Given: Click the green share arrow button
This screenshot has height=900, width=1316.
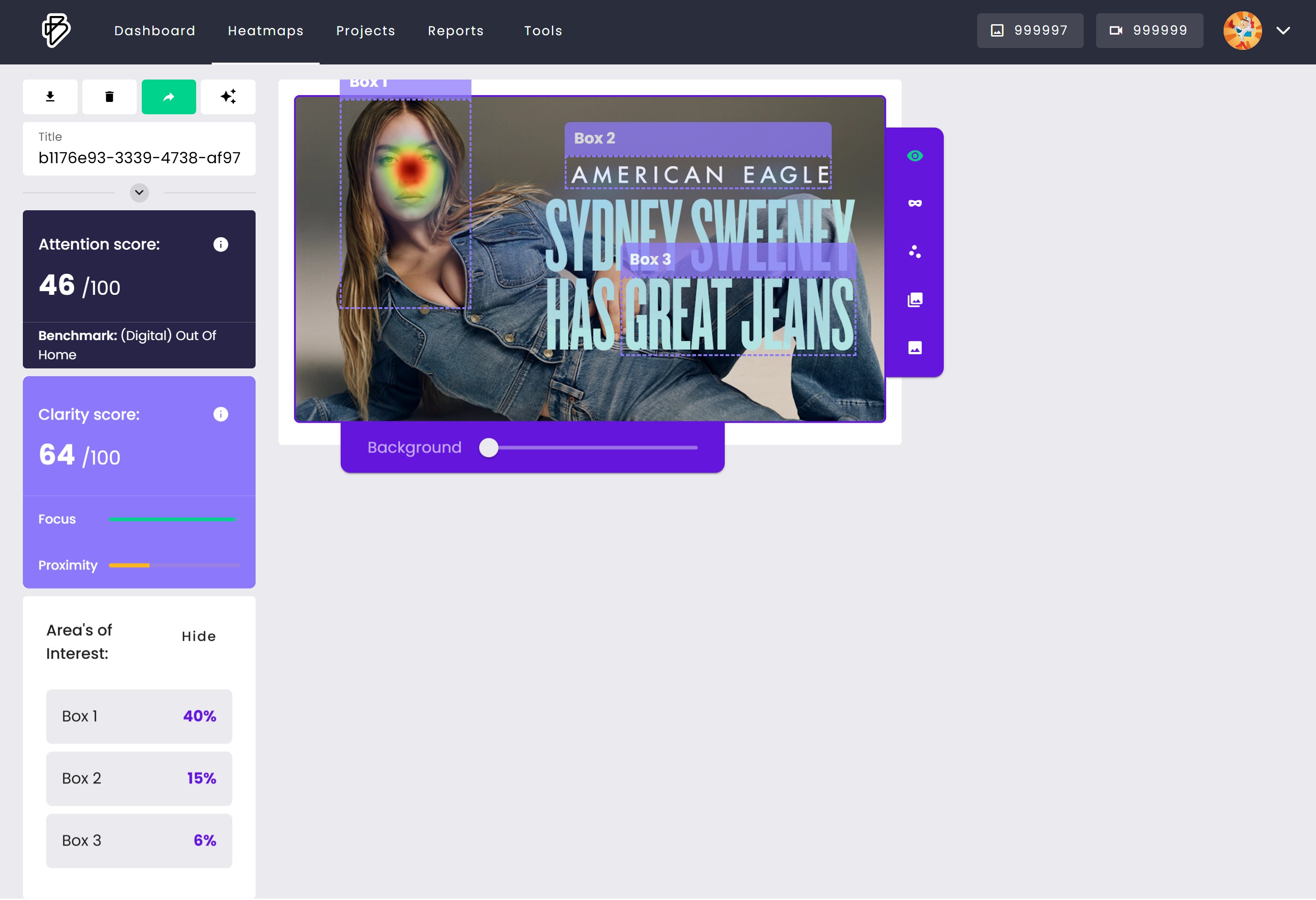Looking at the screenshot, I should pyautogui.click(x=169, y=97).
